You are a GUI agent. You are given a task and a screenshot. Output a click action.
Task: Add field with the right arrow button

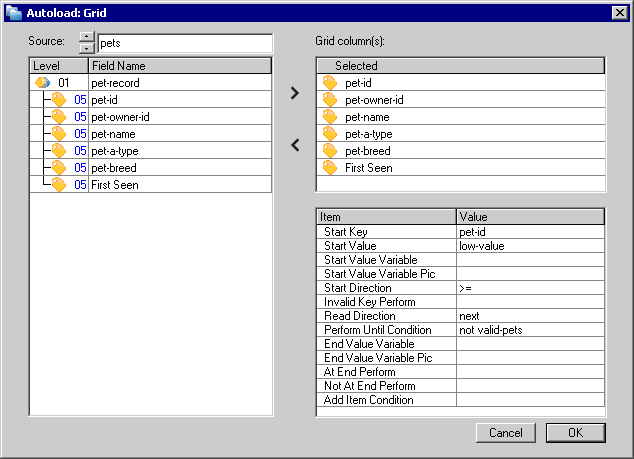point(295,93)
